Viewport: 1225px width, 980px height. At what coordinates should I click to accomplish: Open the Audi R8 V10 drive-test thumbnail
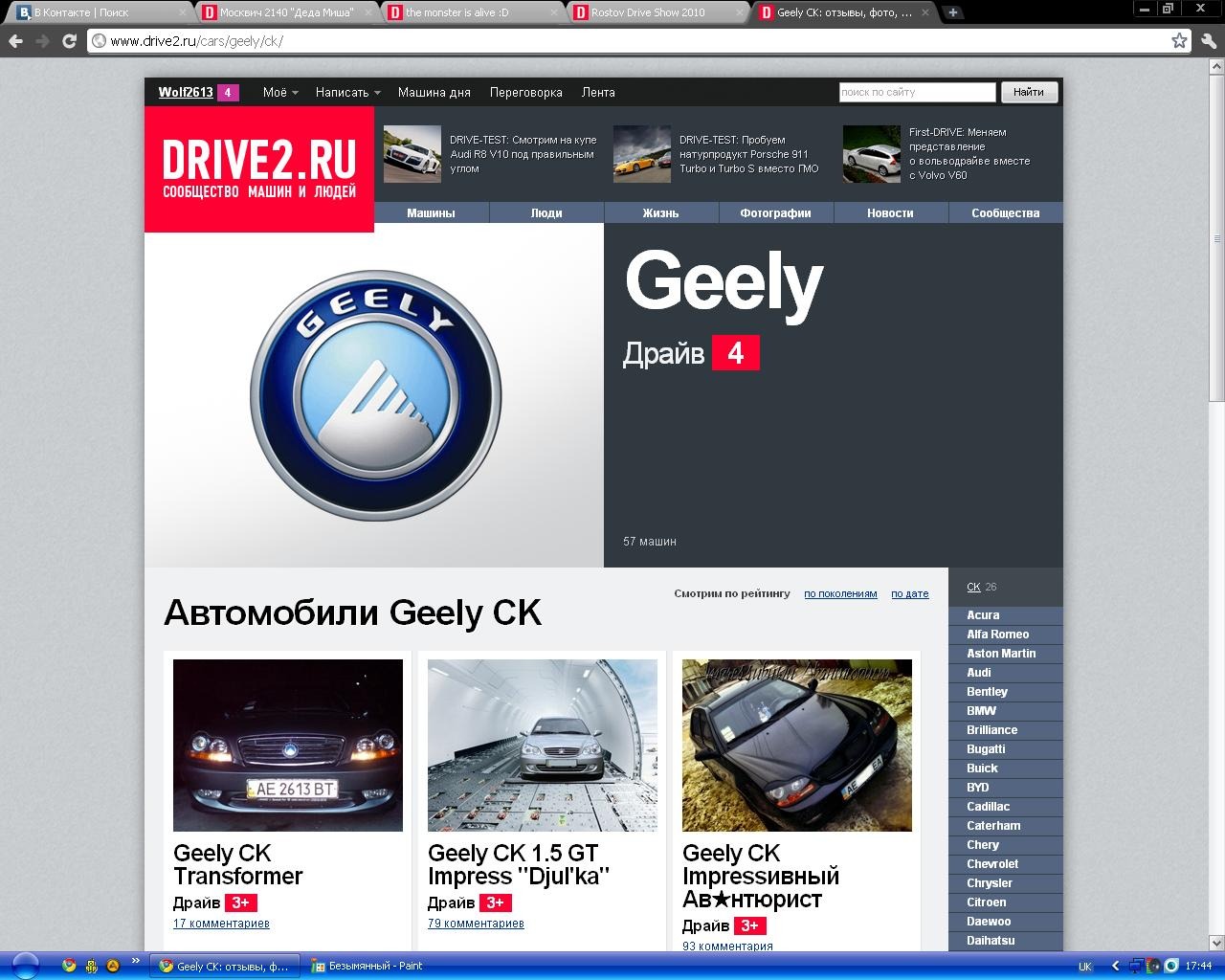click(412, 154)
